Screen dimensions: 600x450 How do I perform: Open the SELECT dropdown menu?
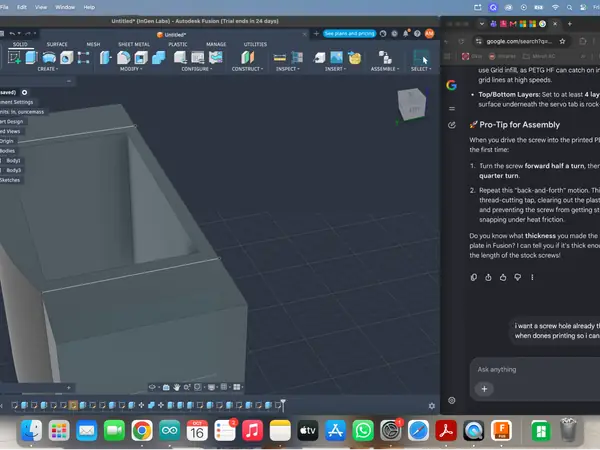[421, 69]
